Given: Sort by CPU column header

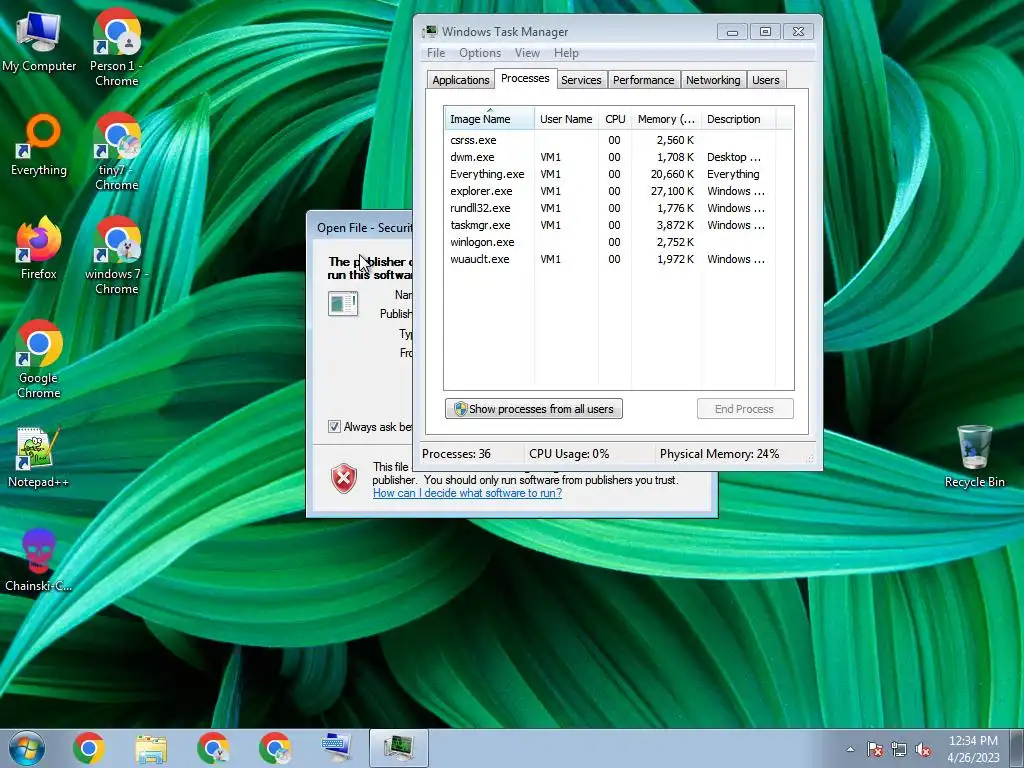Looking at the screenshot, I should [615, 119].
